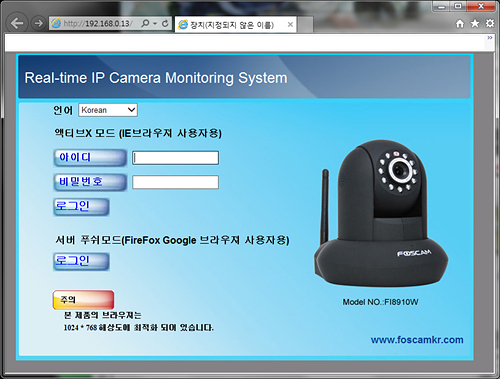Click 로그인 under 서버 푸쉬모드
Viewport: 500px width, 379px height.
pos(81,261)
